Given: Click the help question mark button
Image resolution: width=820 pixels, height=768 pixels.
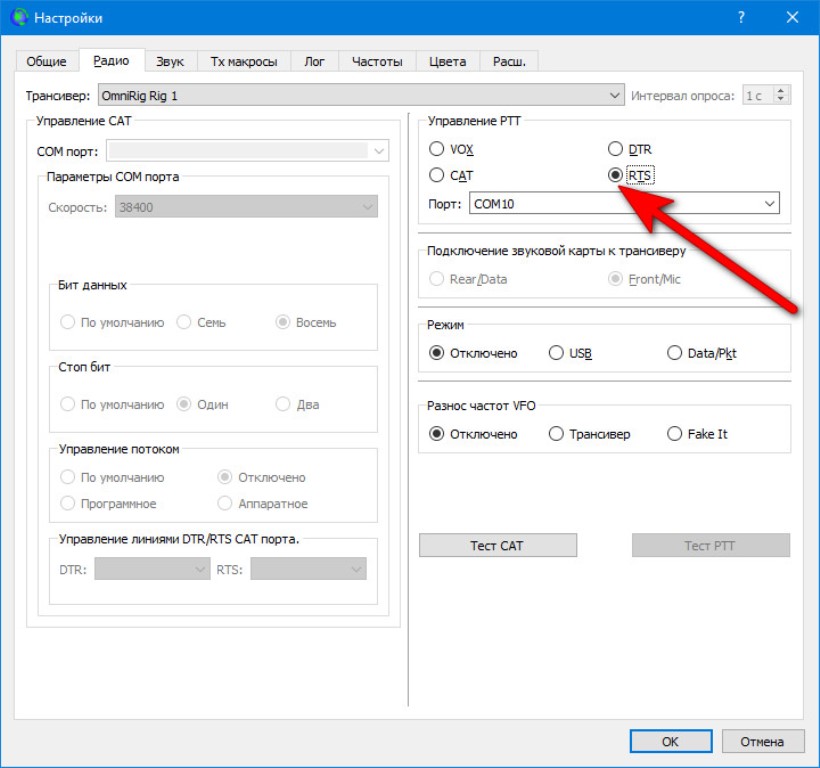Looking at the screenshot, I should pyautogui.click(x=741, y=17).
